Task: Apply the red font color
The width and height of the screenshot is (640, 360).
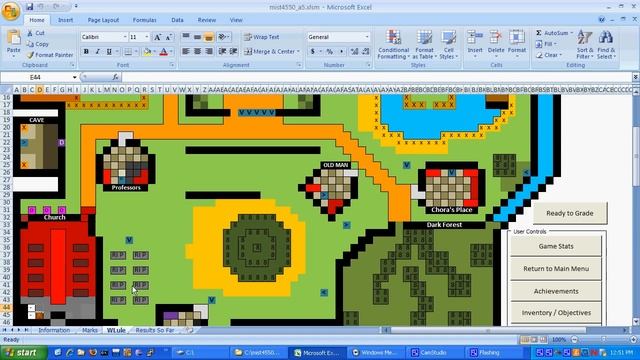Action: 164,52
